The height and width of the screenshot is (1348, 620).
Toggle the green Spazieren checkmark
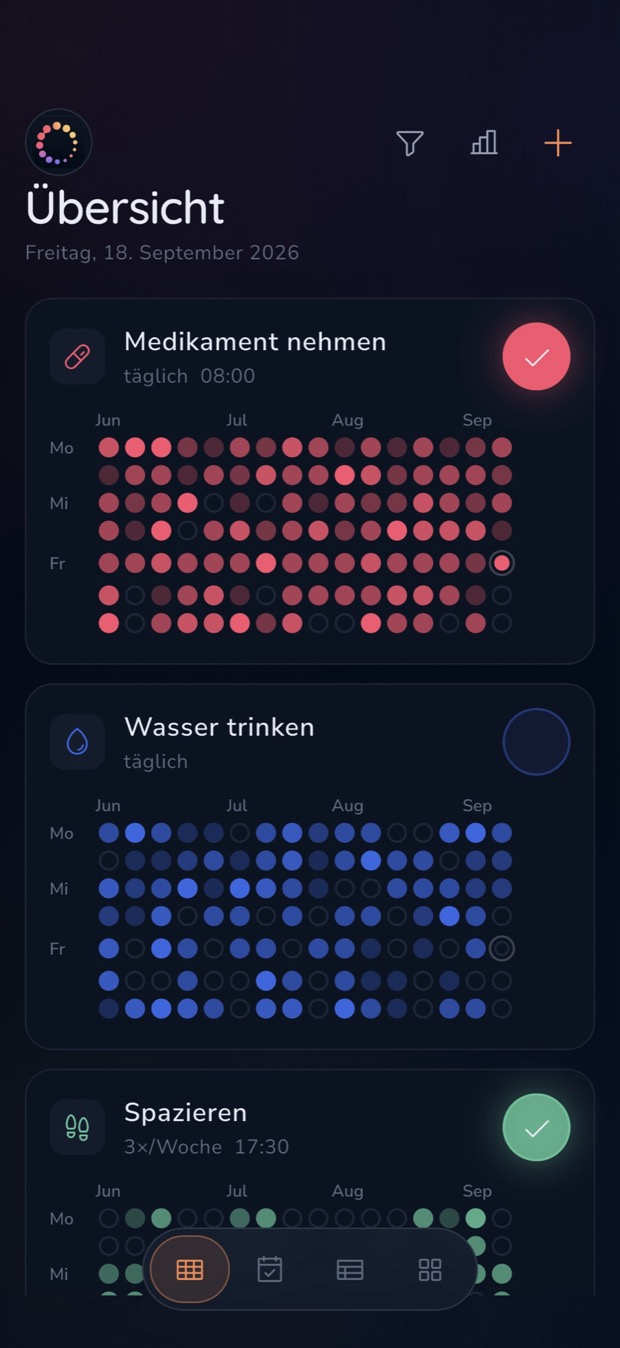click(x=537, y=1127)
